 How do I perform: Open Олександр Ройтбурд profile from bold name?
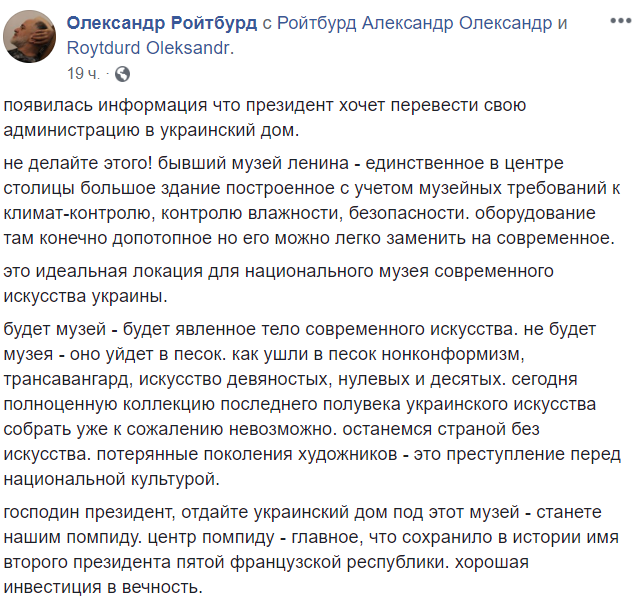pos(162,23)
